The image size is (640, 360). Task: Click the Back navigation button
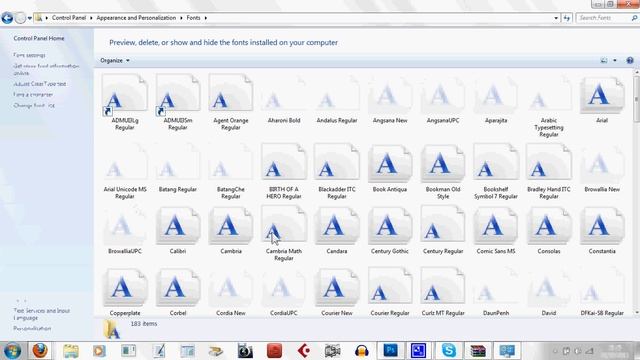[7, 18]
